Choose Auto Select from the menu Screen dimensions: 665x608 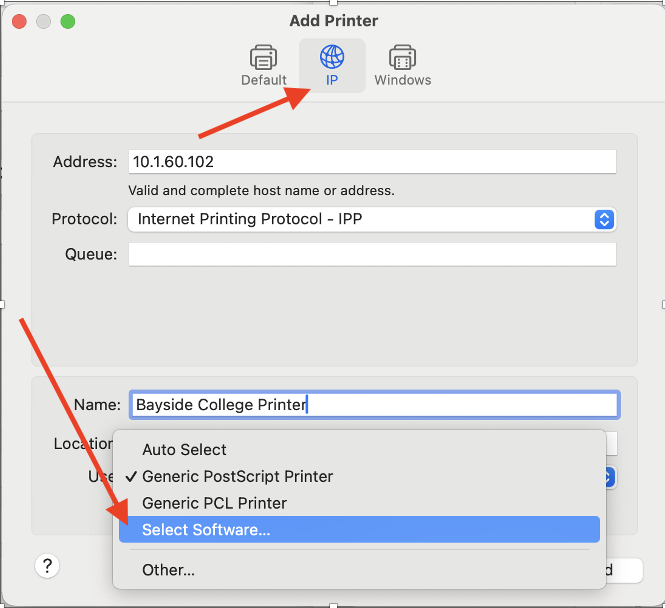click(x=184, y=450)
